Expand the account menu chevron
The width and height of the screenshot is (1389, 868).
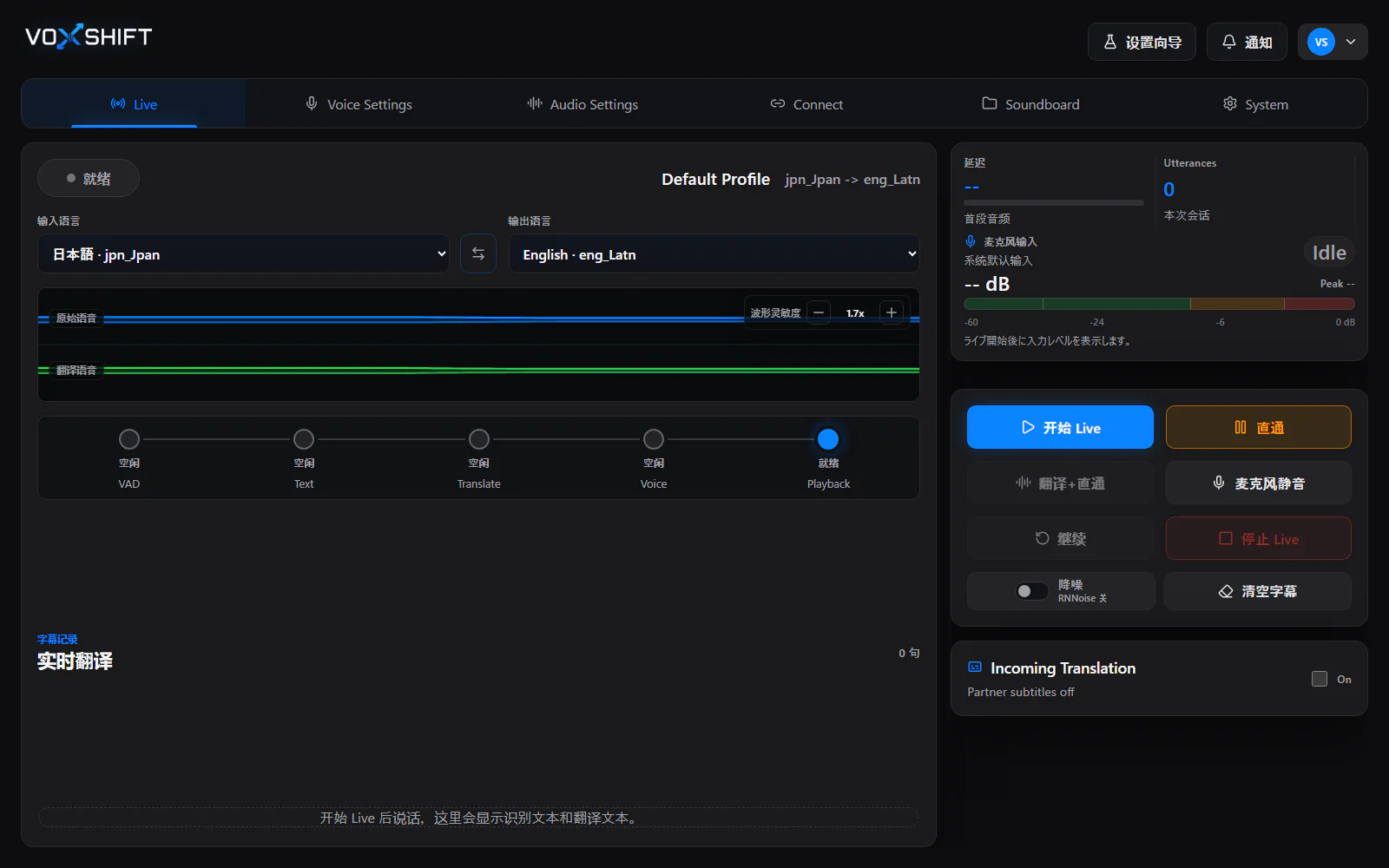pyautogui.click(x=1351, y=42)
